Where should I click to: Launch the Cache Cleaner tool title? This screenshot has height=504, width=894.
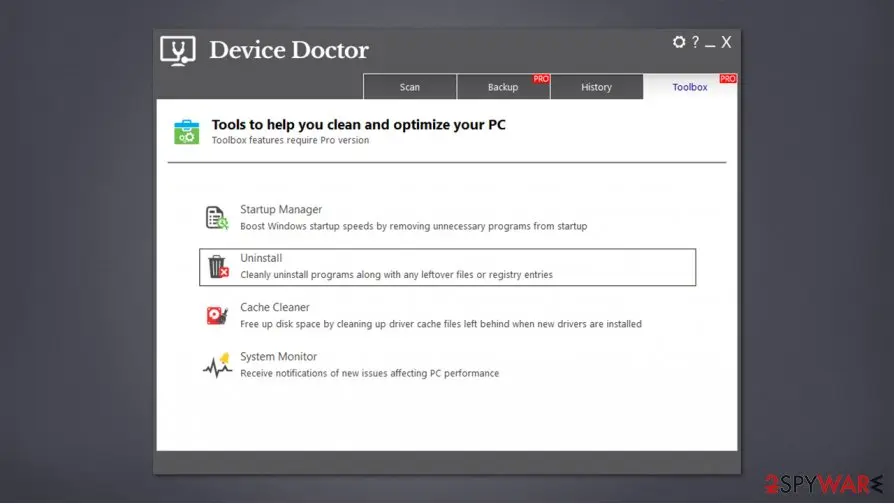pos(275,307)
